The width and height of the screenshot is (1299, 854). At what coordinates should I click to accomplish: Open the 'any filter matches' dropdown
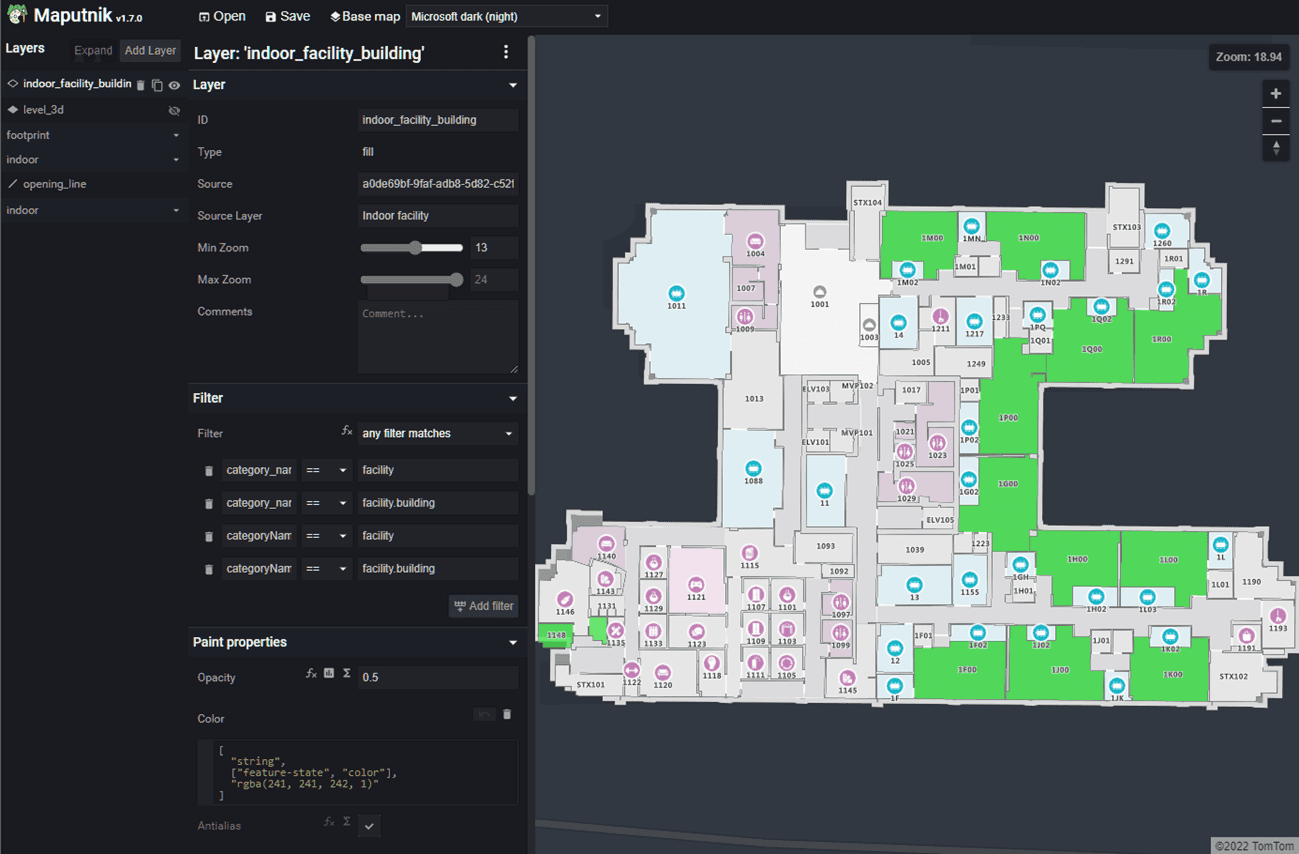pos(438,433)
